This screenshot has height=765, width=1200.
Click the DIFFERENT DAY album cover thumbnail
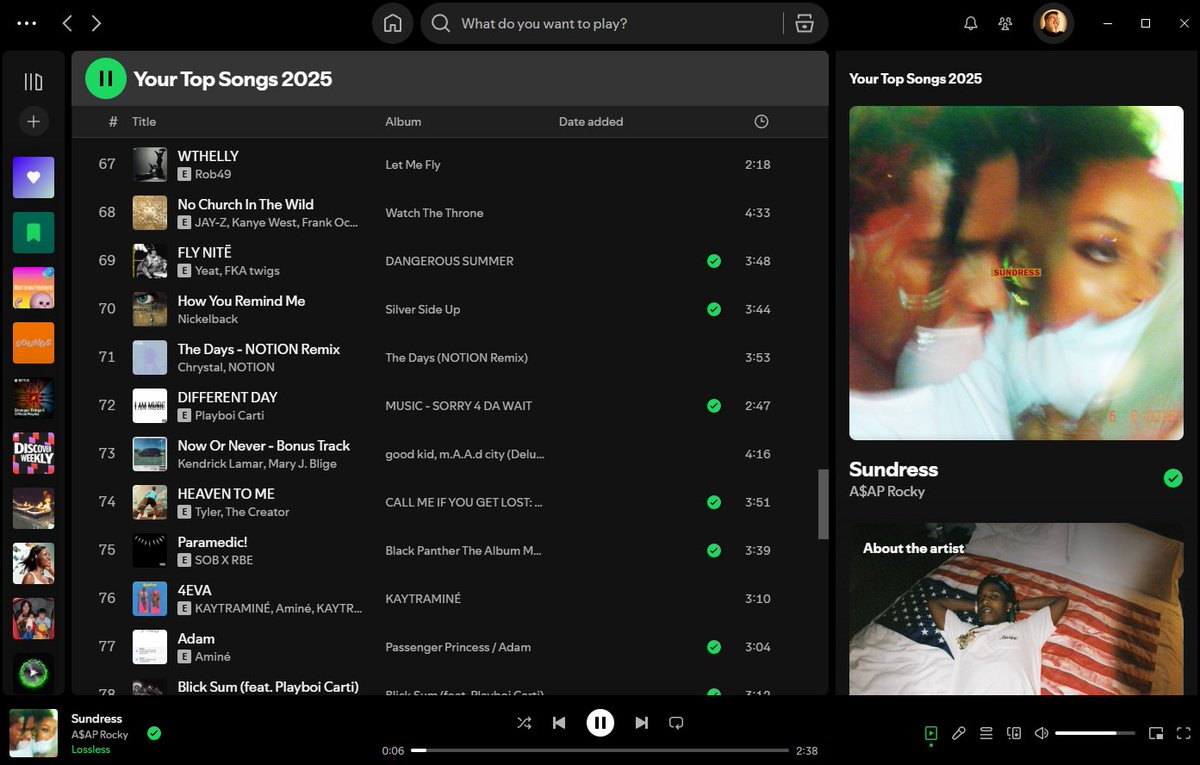tap(150, 406)
